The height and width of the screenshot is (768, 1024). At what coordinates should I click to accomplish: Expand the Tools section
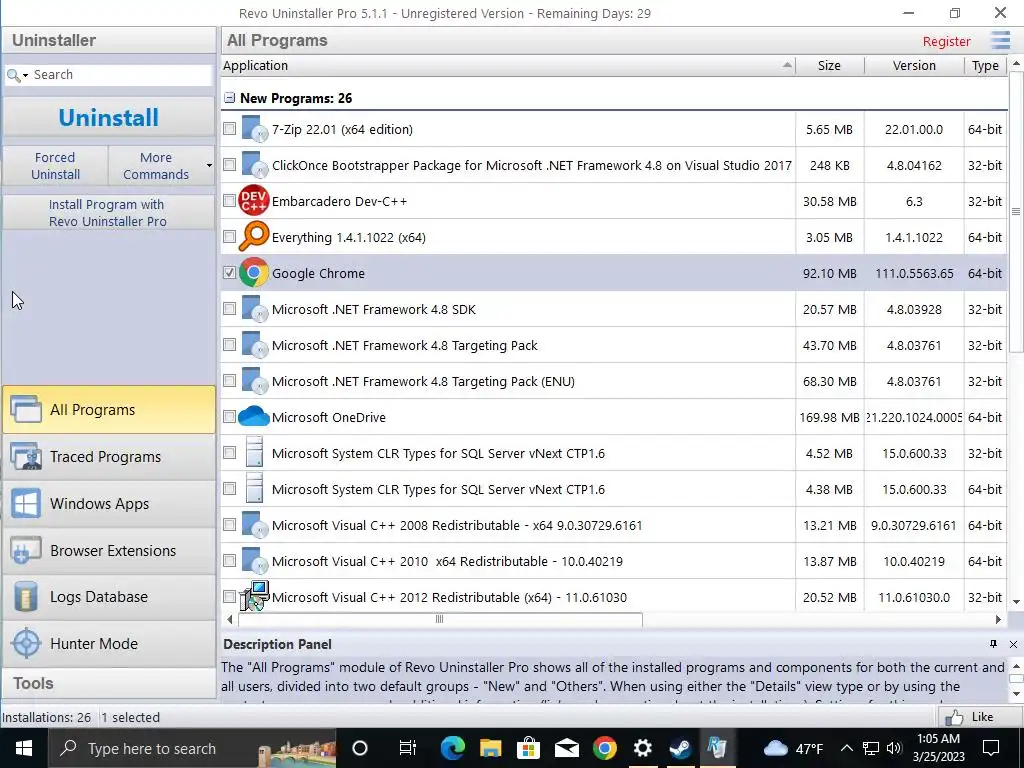point(108,683)
